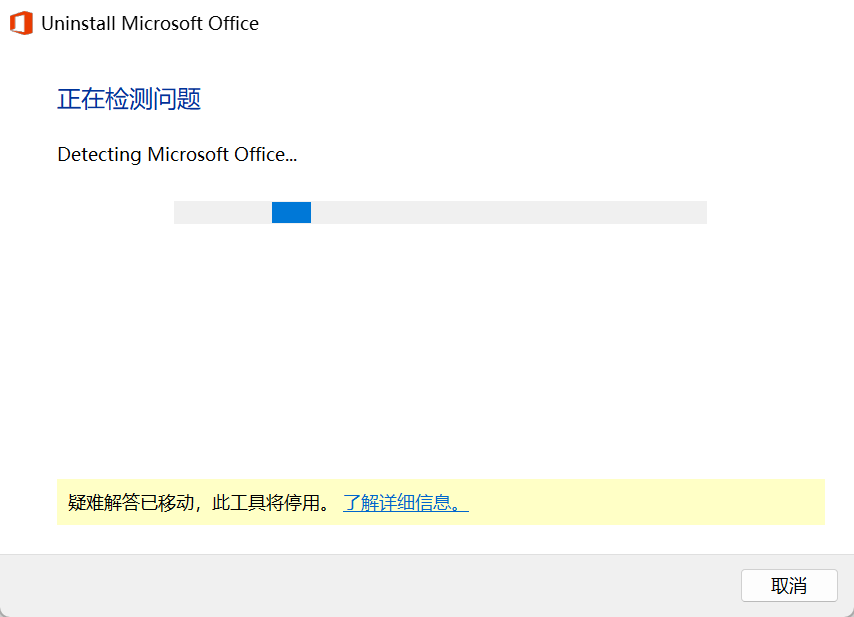Click the blue progress indicator block

tap(291, 212)
